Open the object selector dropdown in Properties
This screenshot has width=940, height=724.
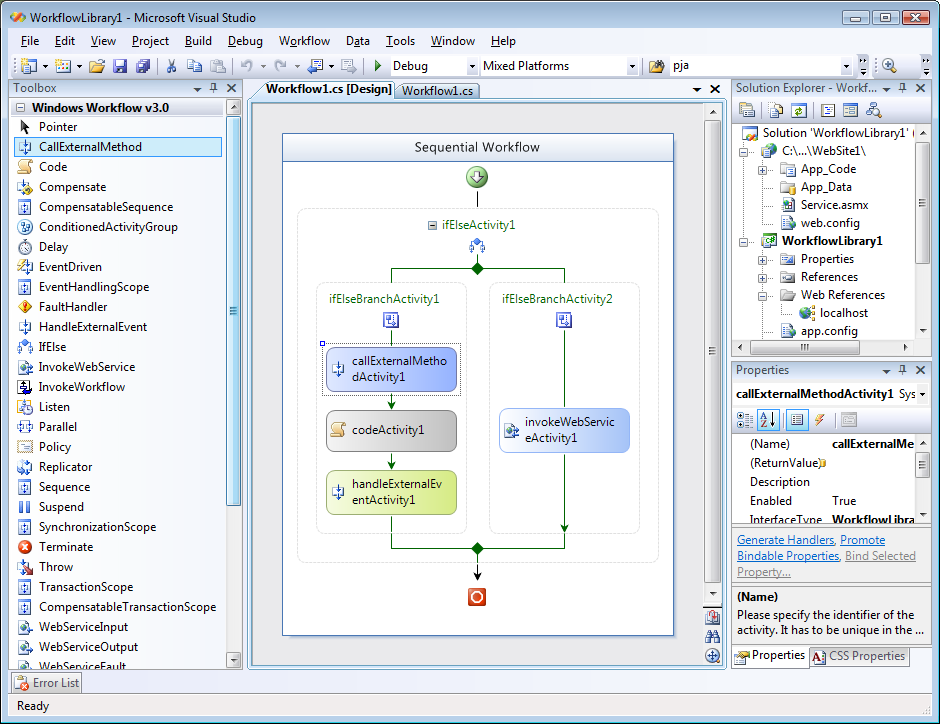point(922,394)
